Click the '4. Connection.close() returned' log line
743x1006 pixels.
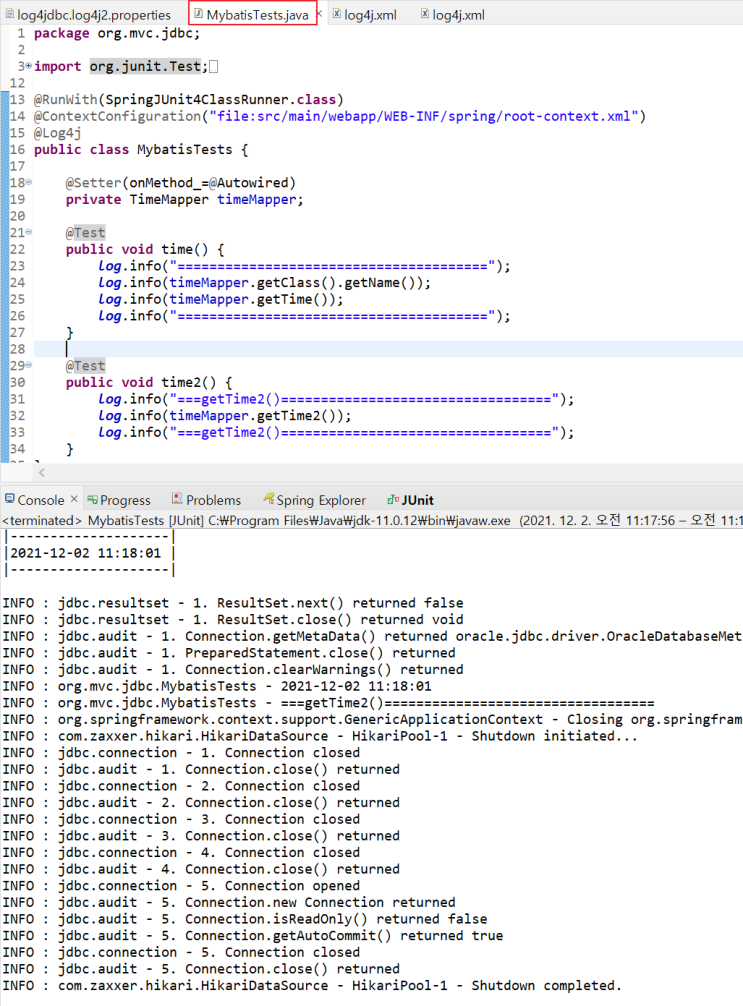pos(201,870)
